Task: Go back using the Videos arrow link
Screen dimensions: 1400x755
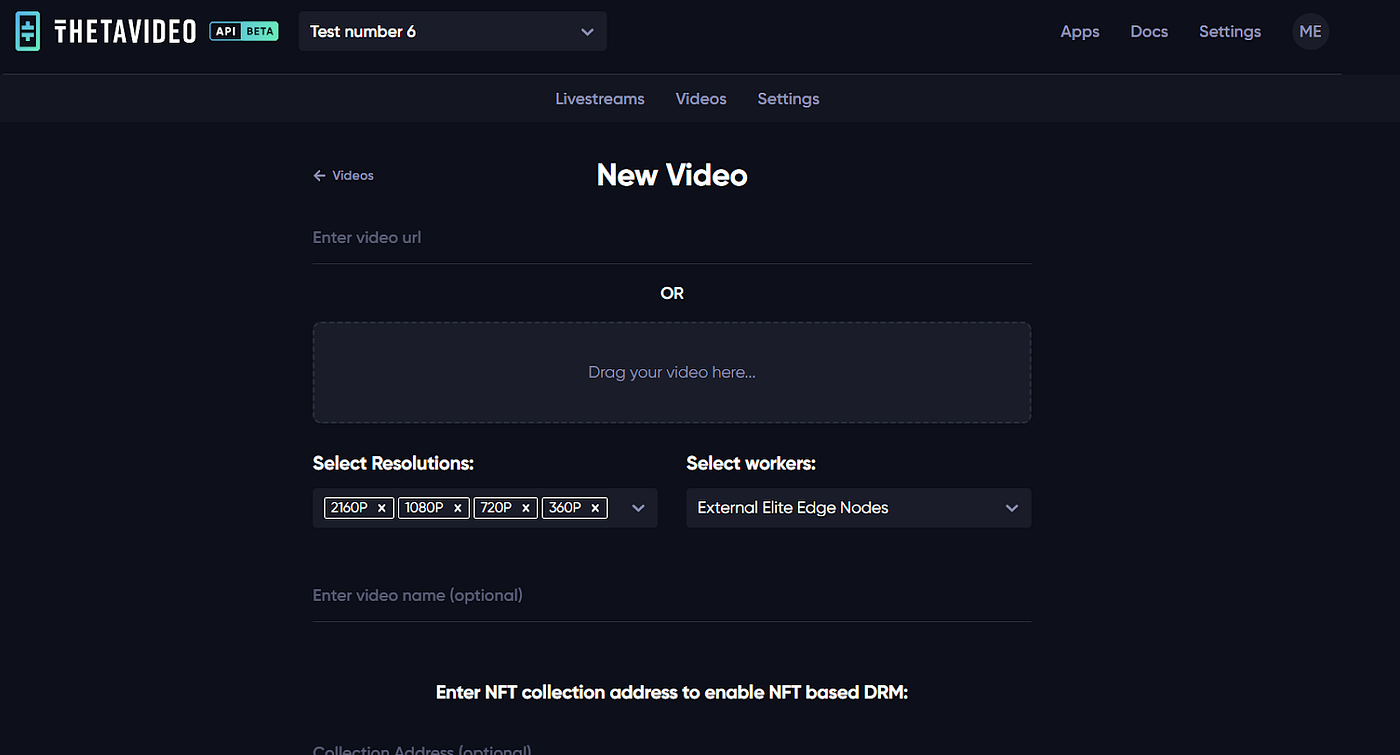Action: click(x=343, y=175)
